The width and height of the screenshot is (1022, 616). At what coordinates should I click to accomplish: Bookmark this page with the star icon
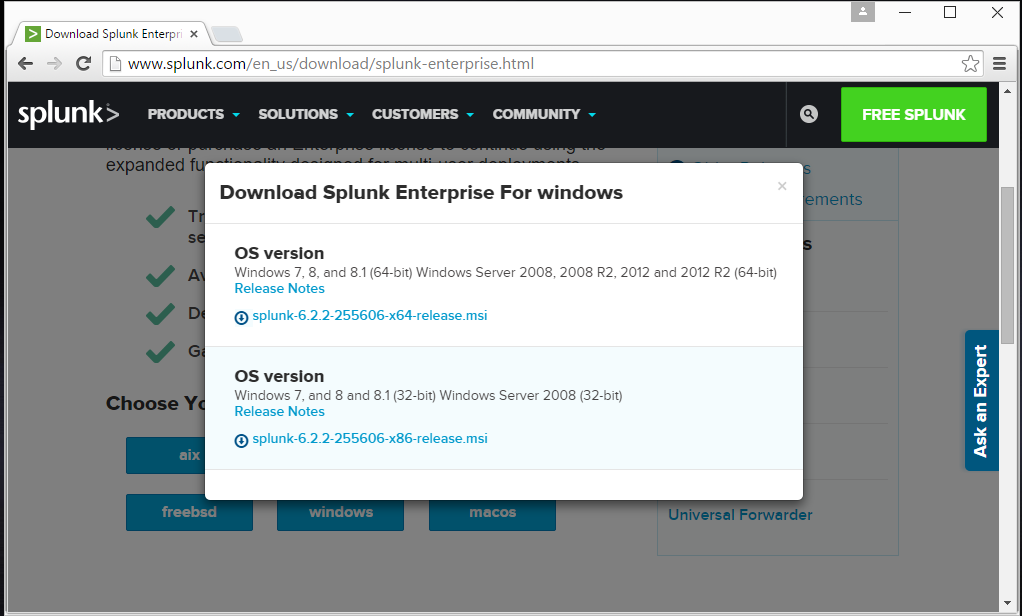[970, 64]
